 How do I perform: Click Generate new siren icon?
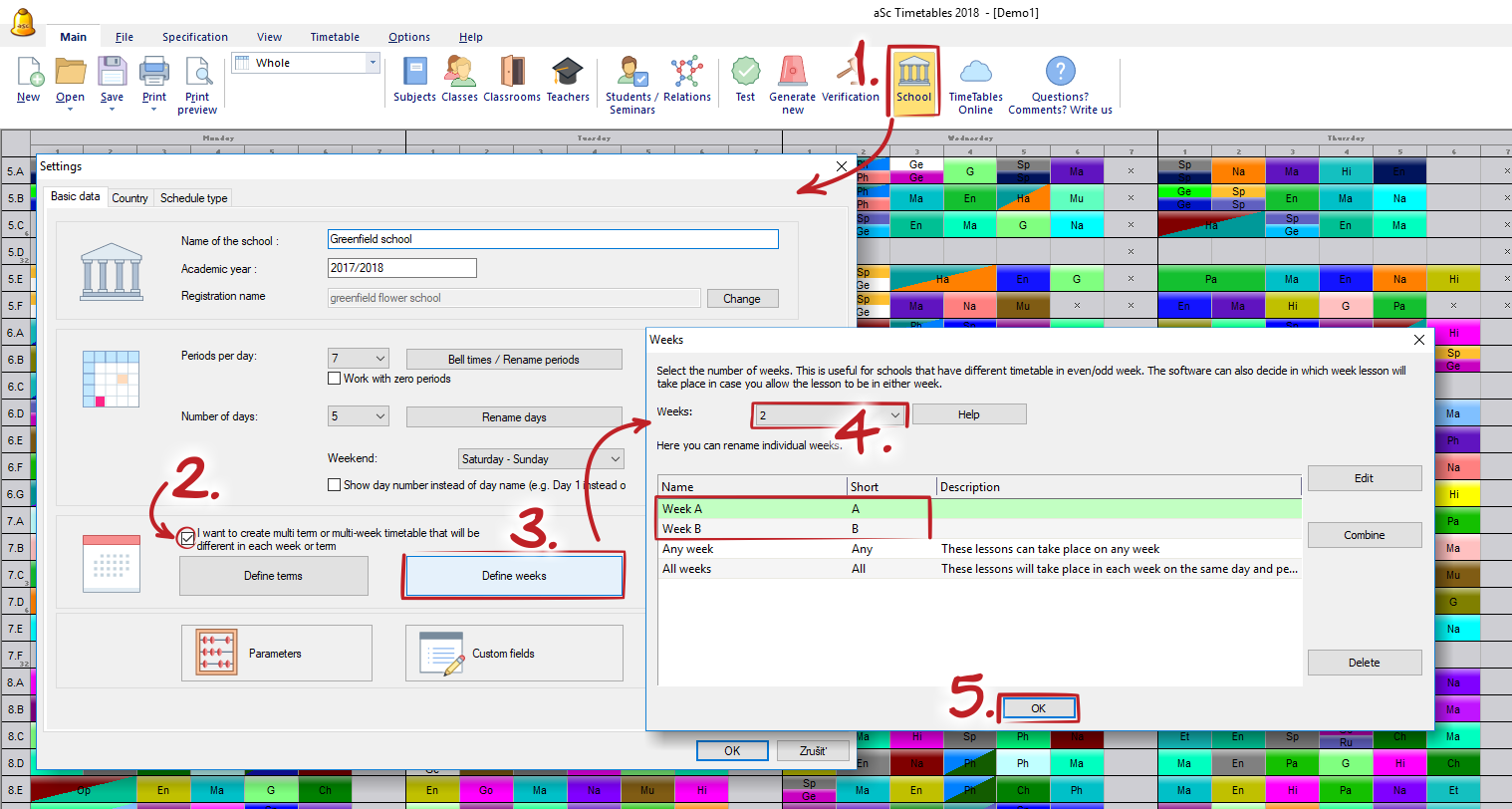pos(792,74)
